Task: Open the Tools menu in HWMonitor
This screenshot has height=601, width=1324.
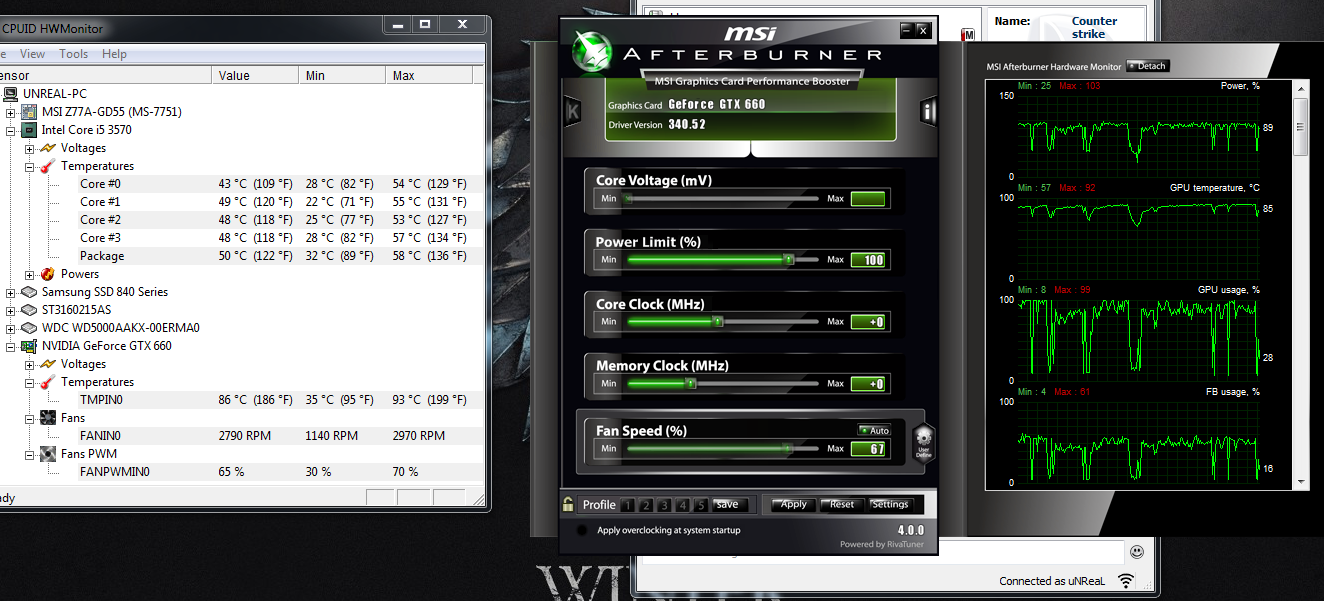Action: coord(73,54)
